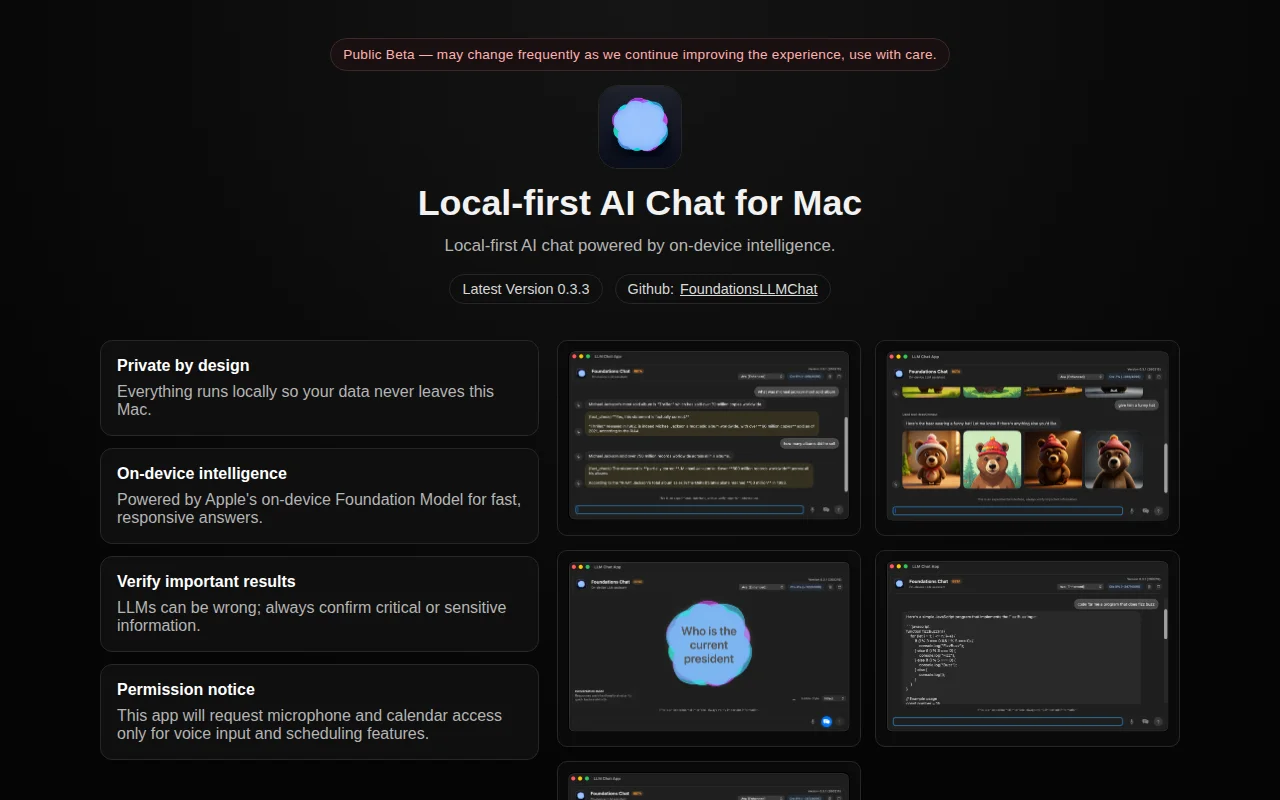Open the FoundationsLLMChat GitHub link
The height and width of the screenshot is (800, 1280).
pos(749,289)
